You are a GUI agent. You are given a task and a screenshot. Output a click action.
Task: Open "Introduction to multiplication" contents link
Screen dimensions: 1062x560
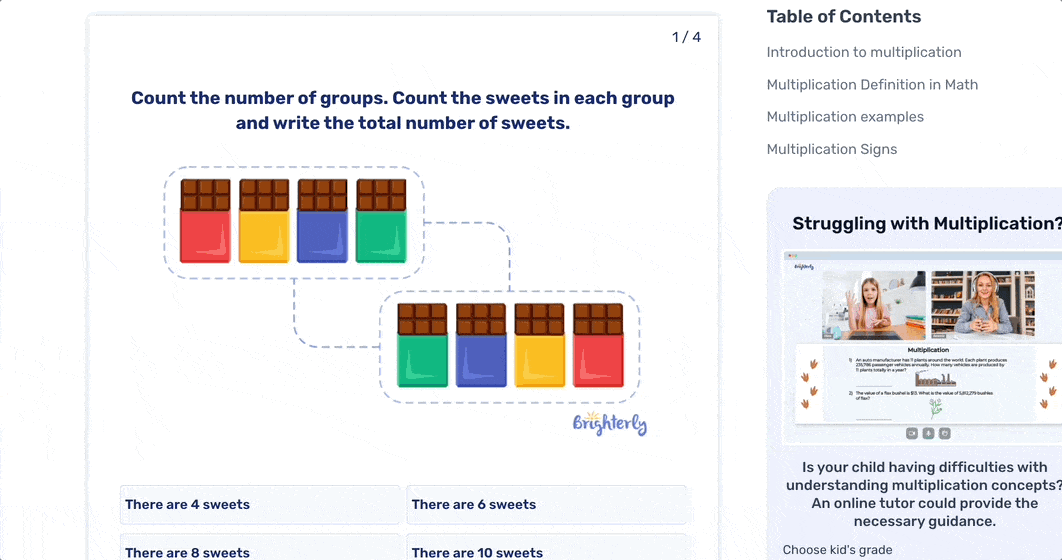864,52
